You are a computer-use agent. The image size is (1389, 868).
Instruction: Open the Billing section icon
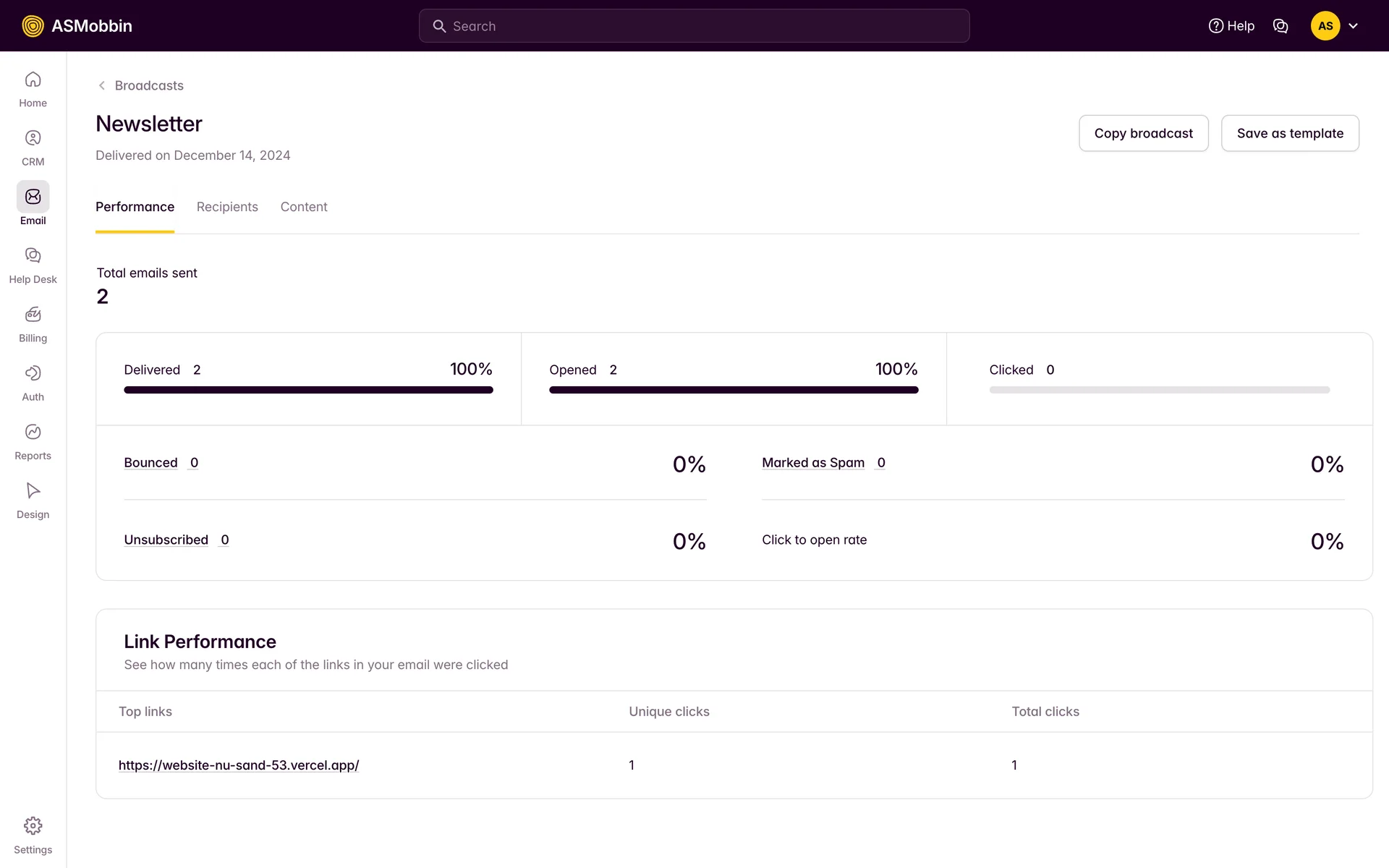(33, 315)
